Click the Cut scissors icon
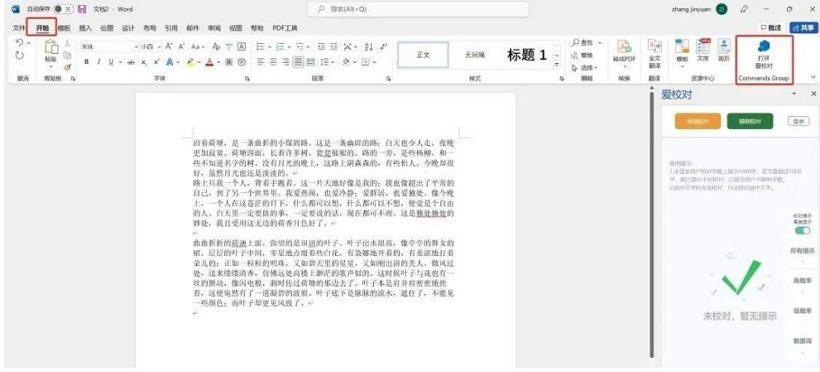The width and height of the screenshot is (820, 372). (67, 43)
